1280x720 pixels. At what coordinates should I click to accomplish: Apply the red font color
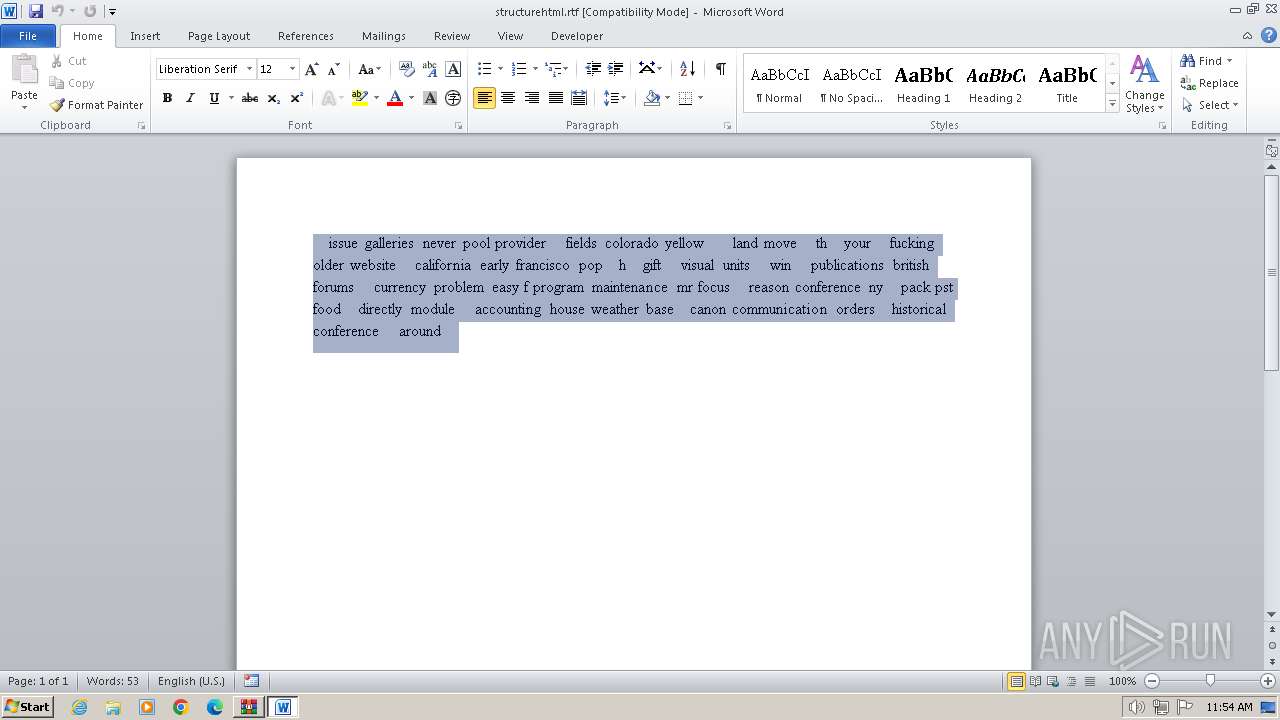[395, 98]
